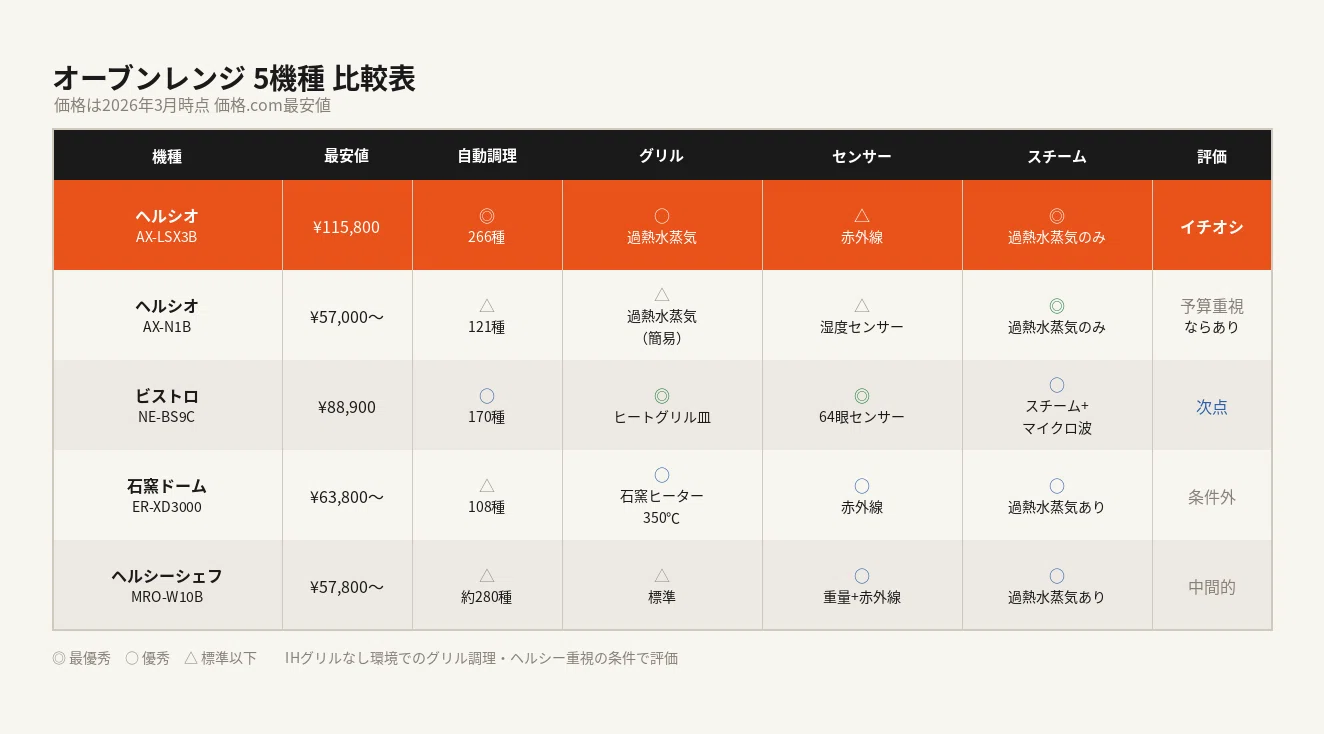
Task: Select the スチーム column header
Action: pyautogui.click(x=1057, y=156)
